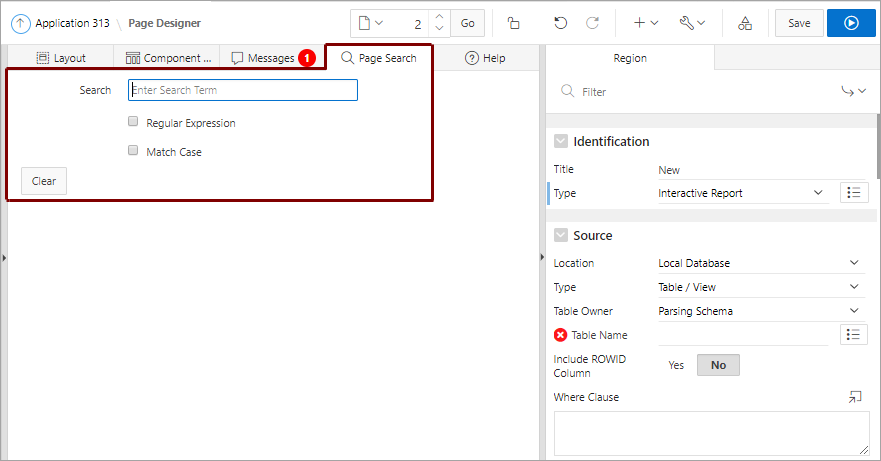Open the Location Local Database dropdown
The image size is (881, 461).
(x=761, y=263)
